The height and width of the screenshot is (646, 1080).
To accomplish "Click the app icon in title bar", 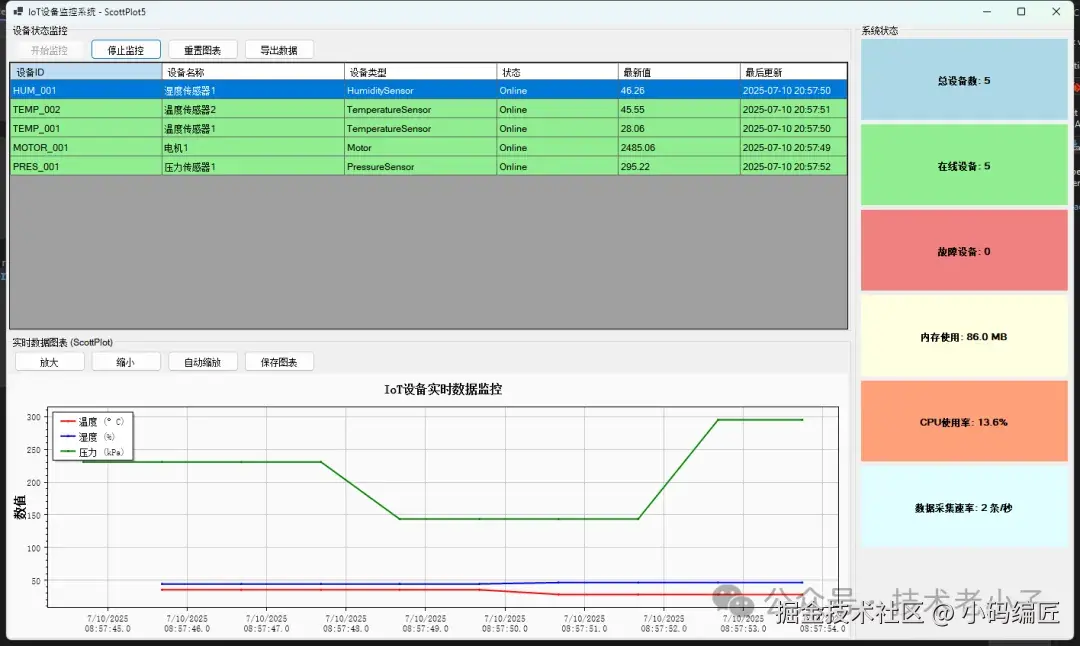I will 18,12.
